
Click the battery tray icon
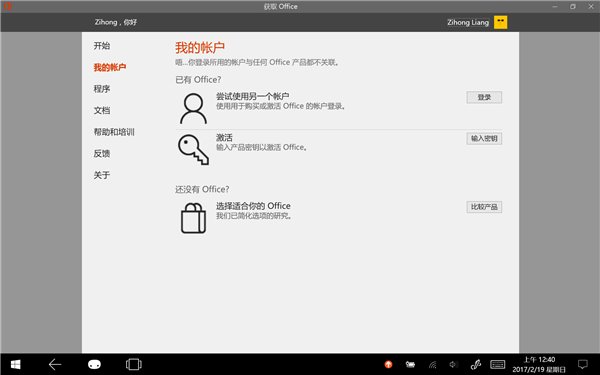[410, 365]
